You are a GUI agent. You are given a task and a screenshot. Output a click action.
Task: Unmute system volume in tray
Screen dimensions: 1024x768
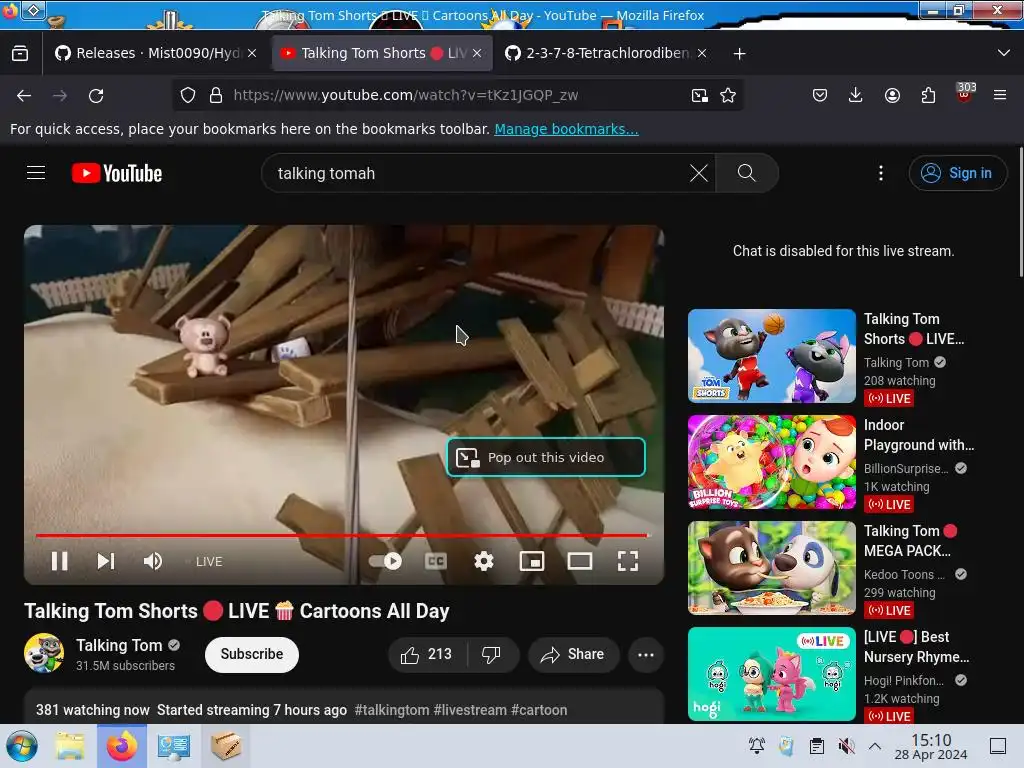pos(846,745)
